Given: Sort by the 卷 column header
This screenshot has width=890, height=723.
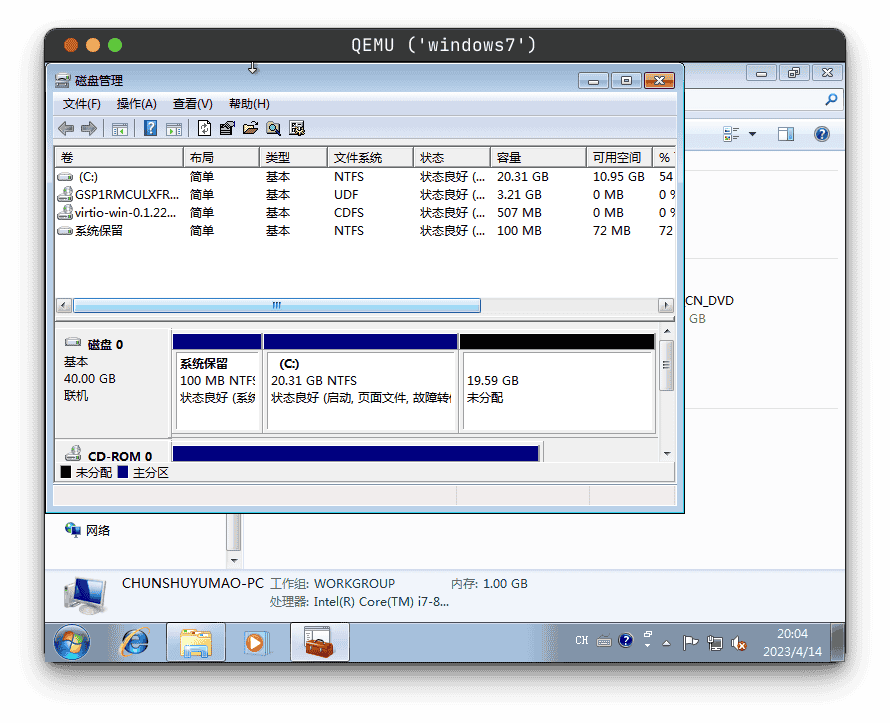Looking at the screenshot, I should click(119, 157).
